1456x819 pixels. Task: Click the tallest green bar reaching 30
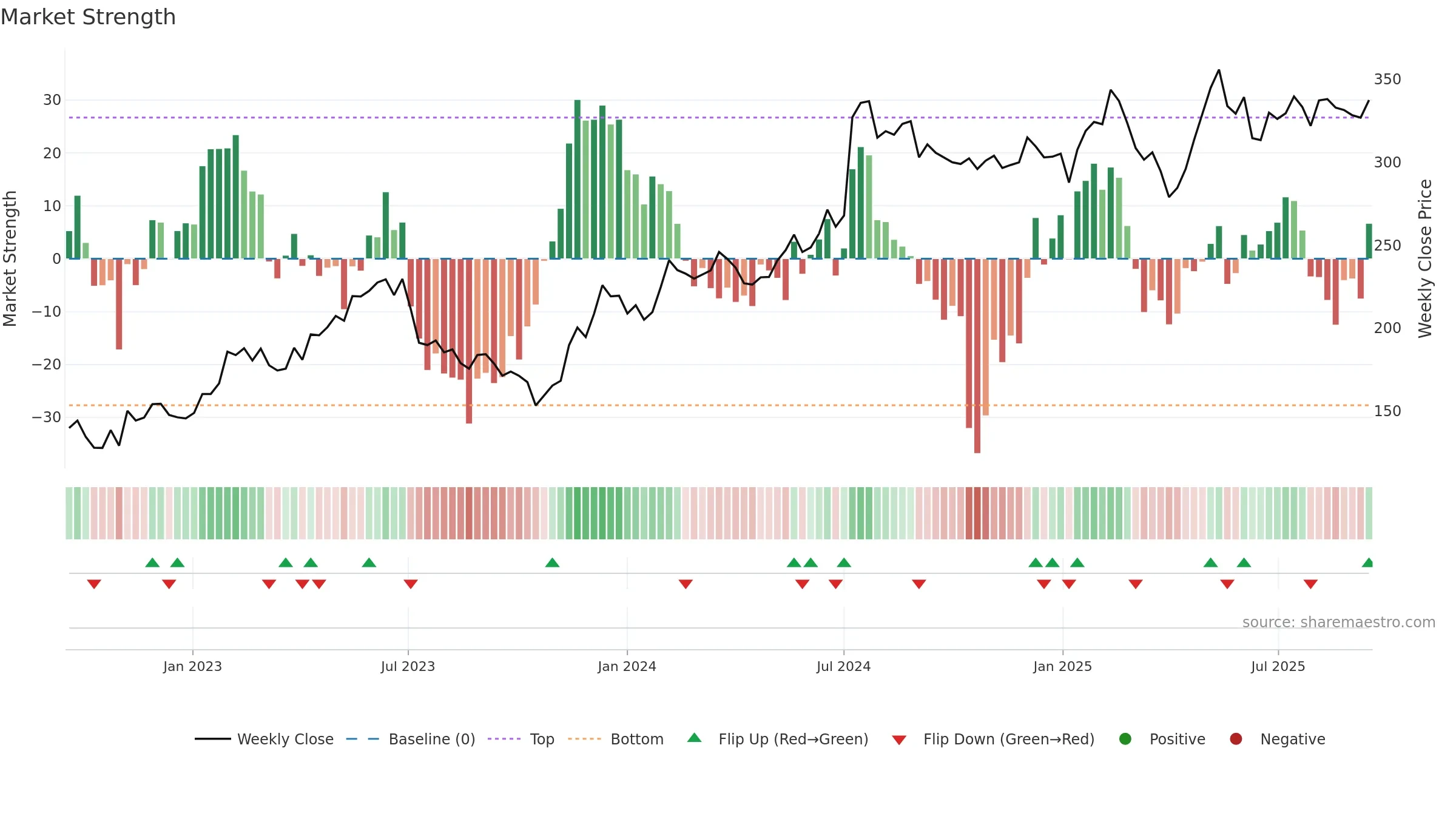tap(578, 179)
